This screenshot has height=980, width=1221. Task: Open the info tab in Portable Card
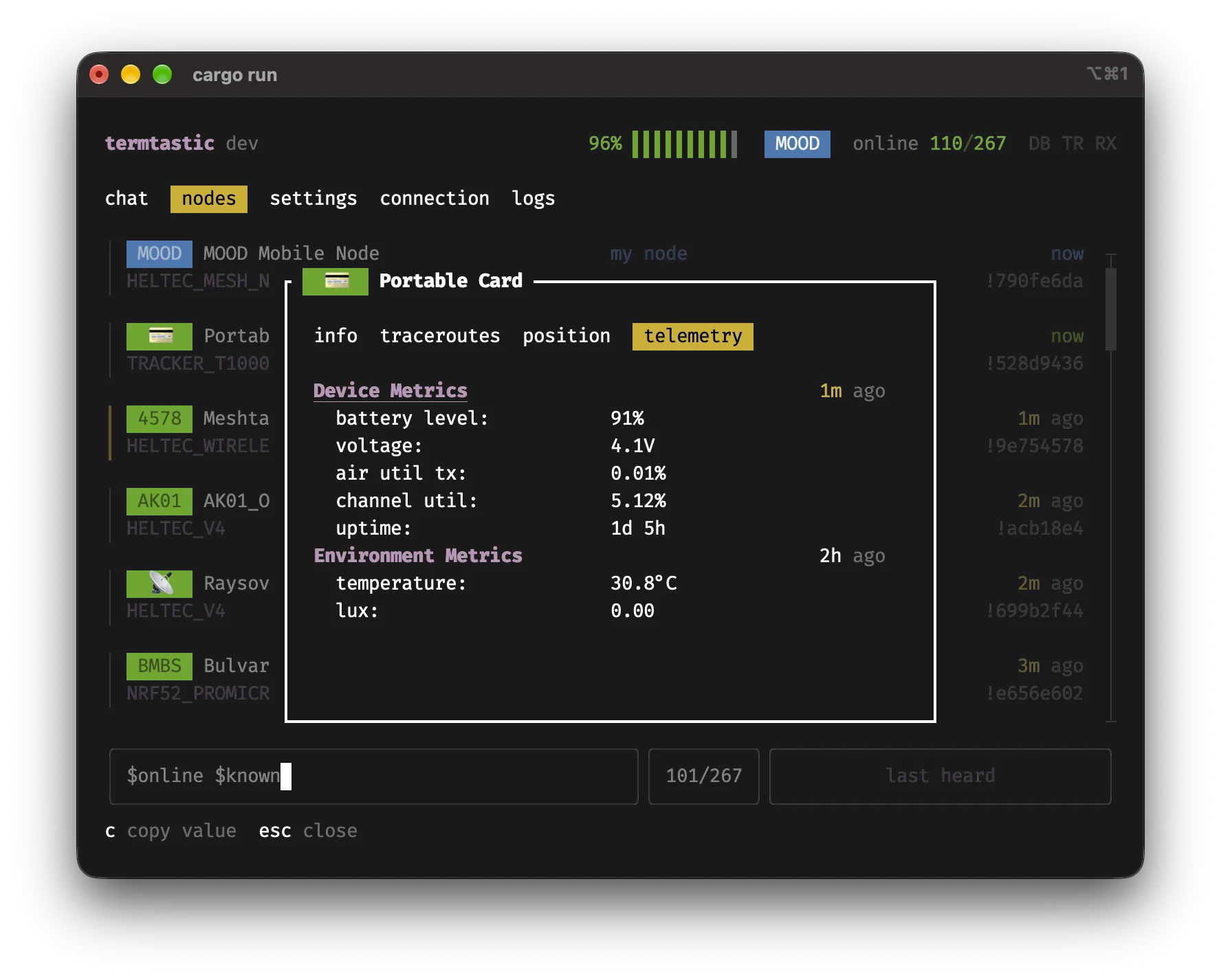point(335,336)
